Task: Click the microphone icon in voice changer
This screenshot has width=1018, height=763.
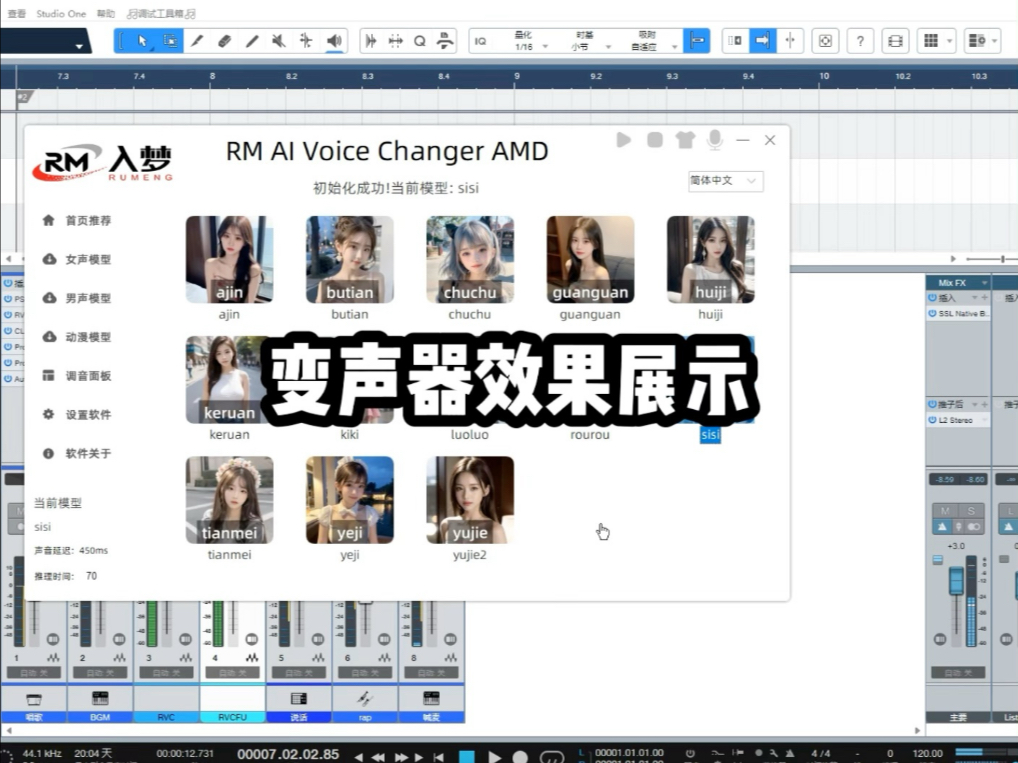Action: (715, 140)
